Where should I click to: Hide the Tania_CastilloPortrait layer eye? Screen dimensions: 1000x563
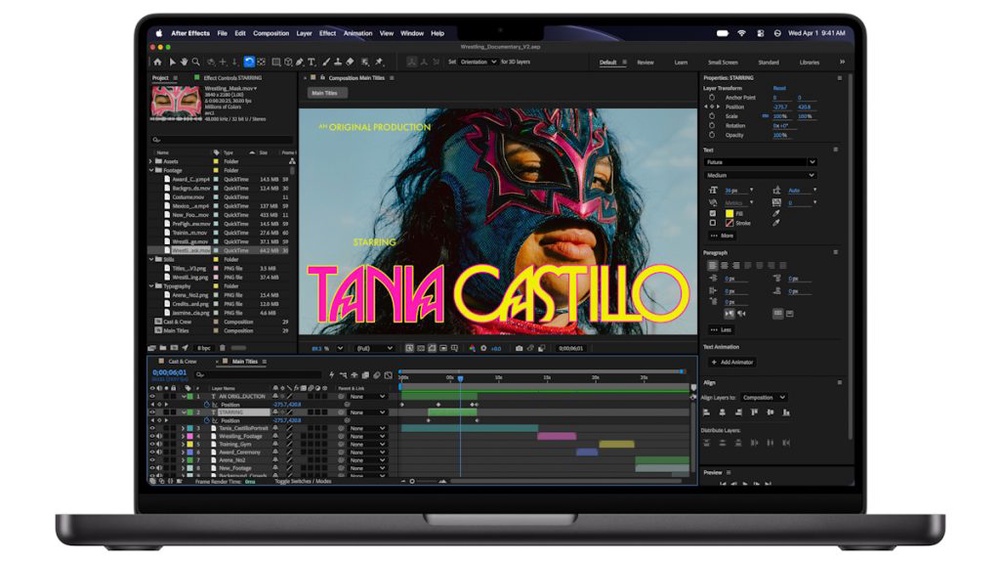point(152,428)
